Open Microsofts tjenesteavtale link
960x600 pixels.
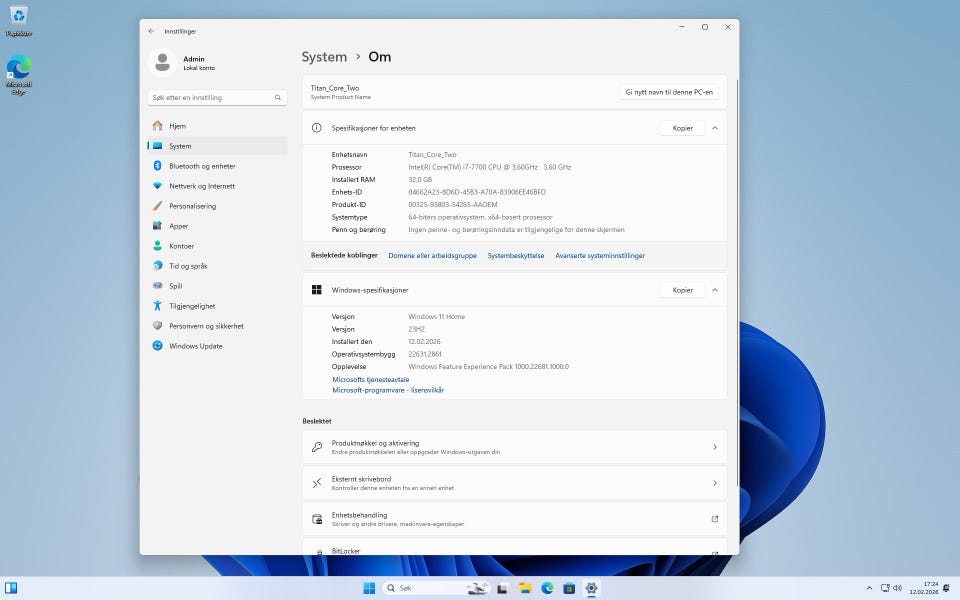(x=370, y=380)
